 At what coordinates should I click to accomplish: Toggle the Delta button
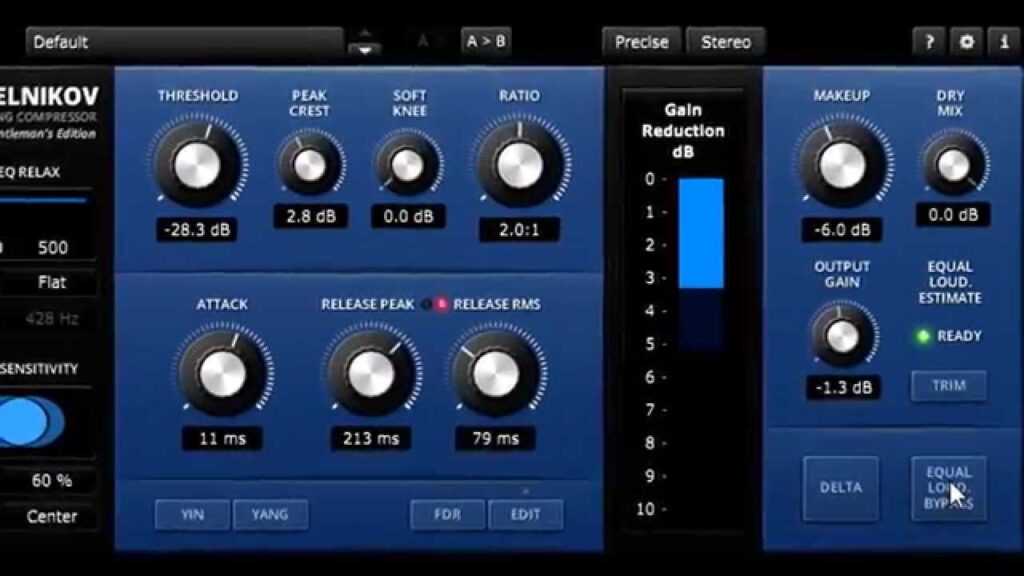click(x=840, y=488)
